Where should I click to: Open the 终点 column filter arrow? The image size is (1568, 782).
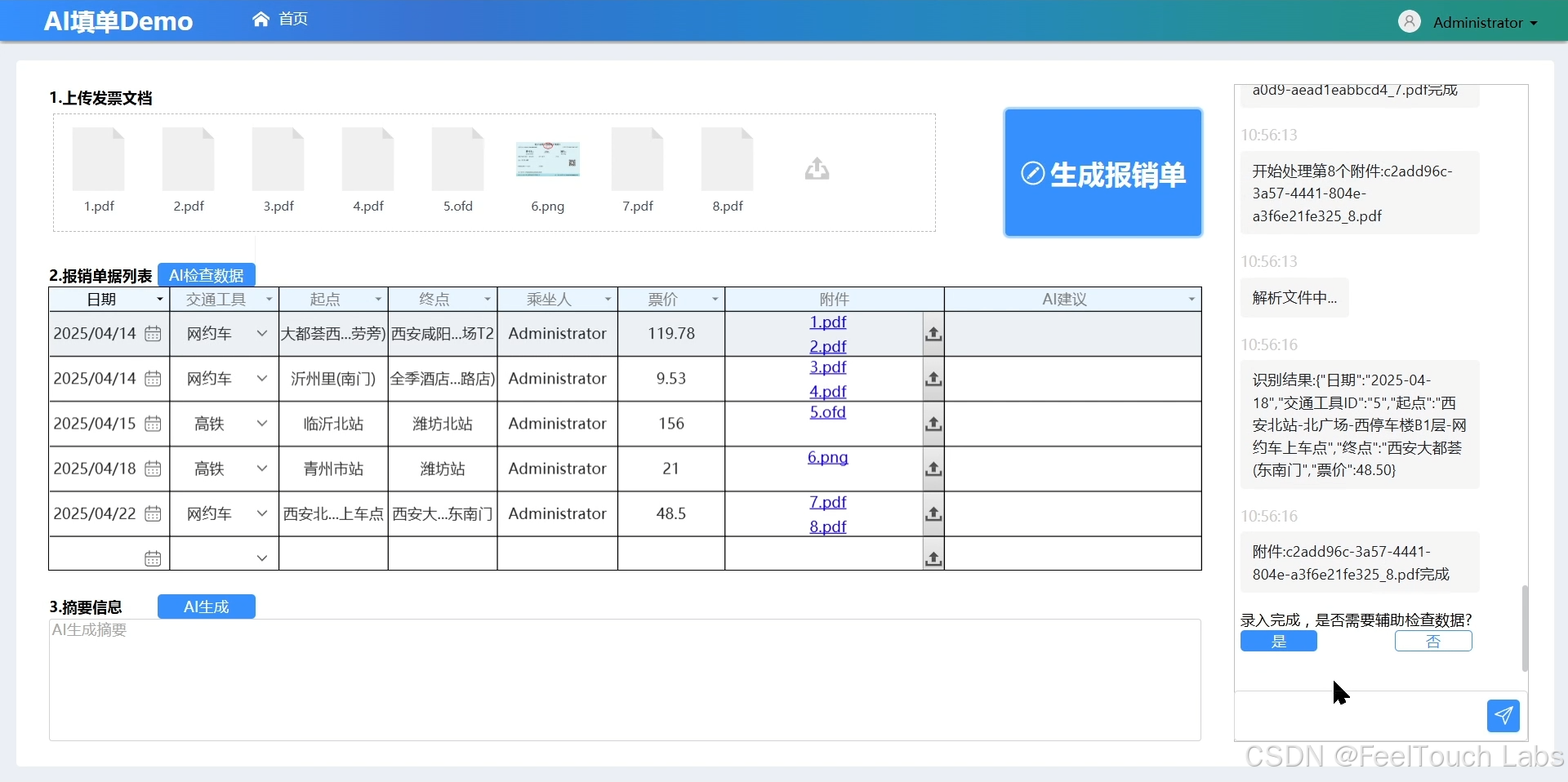(488, 300)
